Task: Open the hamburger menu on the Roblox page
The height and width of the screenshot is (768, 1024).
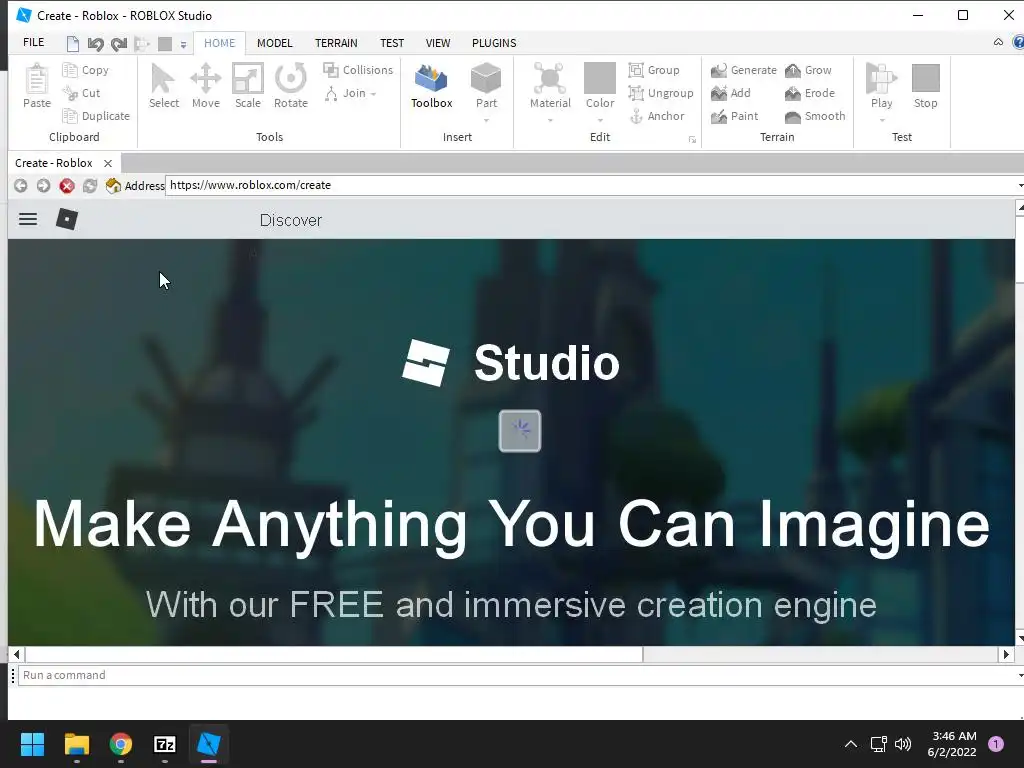Action: [x=27, y=219]
